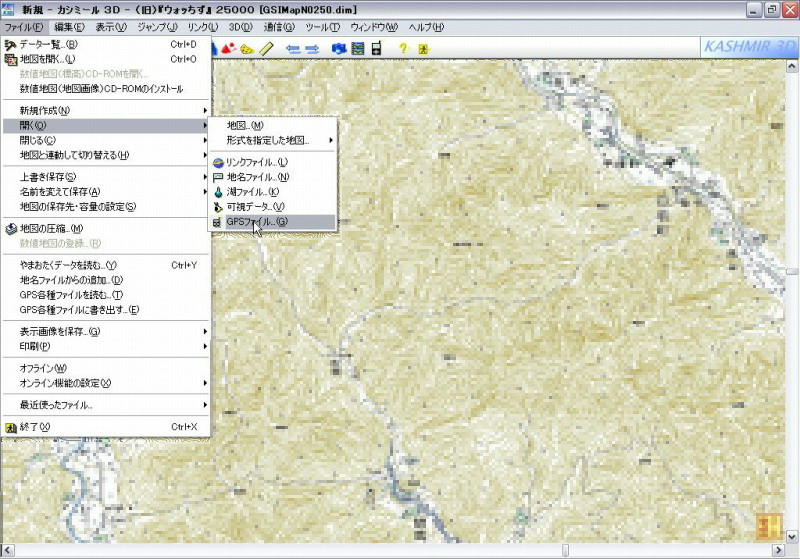Image resolution: width=800 pixels, height=559 pixels.
Task: Go forward with the right arrow icon
Action: tap(312, 49)
